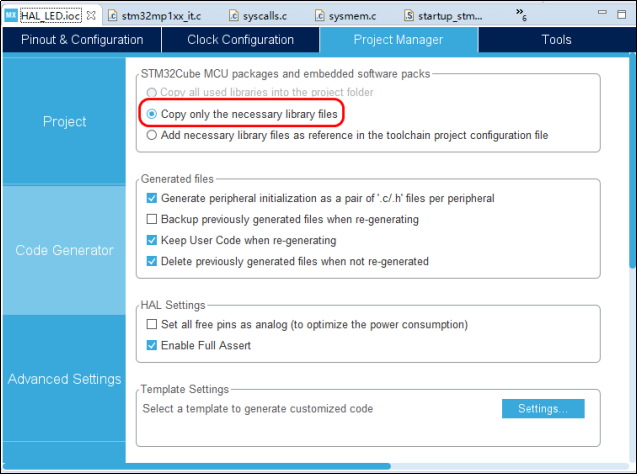Close the HAL_LED.ioc editor tab

[x=91, y=15]
